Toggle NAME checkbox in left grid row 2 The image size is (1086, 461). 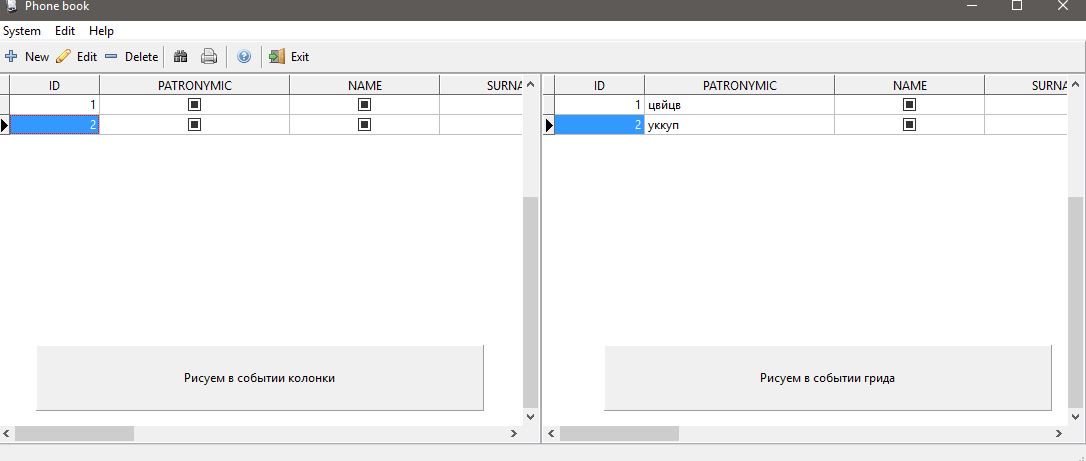[x=365, y=124]
